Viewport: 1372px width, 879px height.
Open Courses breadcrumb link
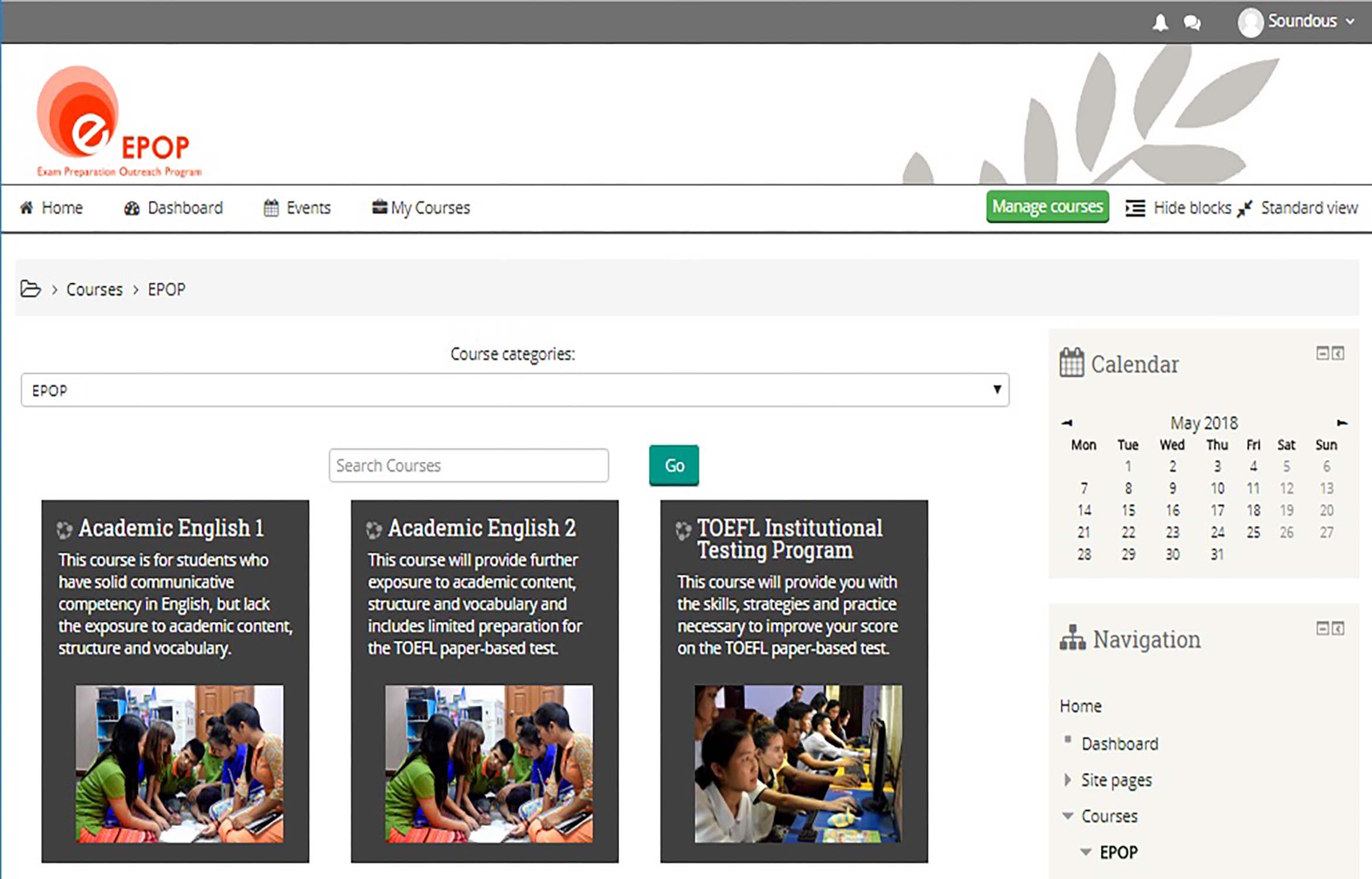pyautogui.click(x=94, y=289)
